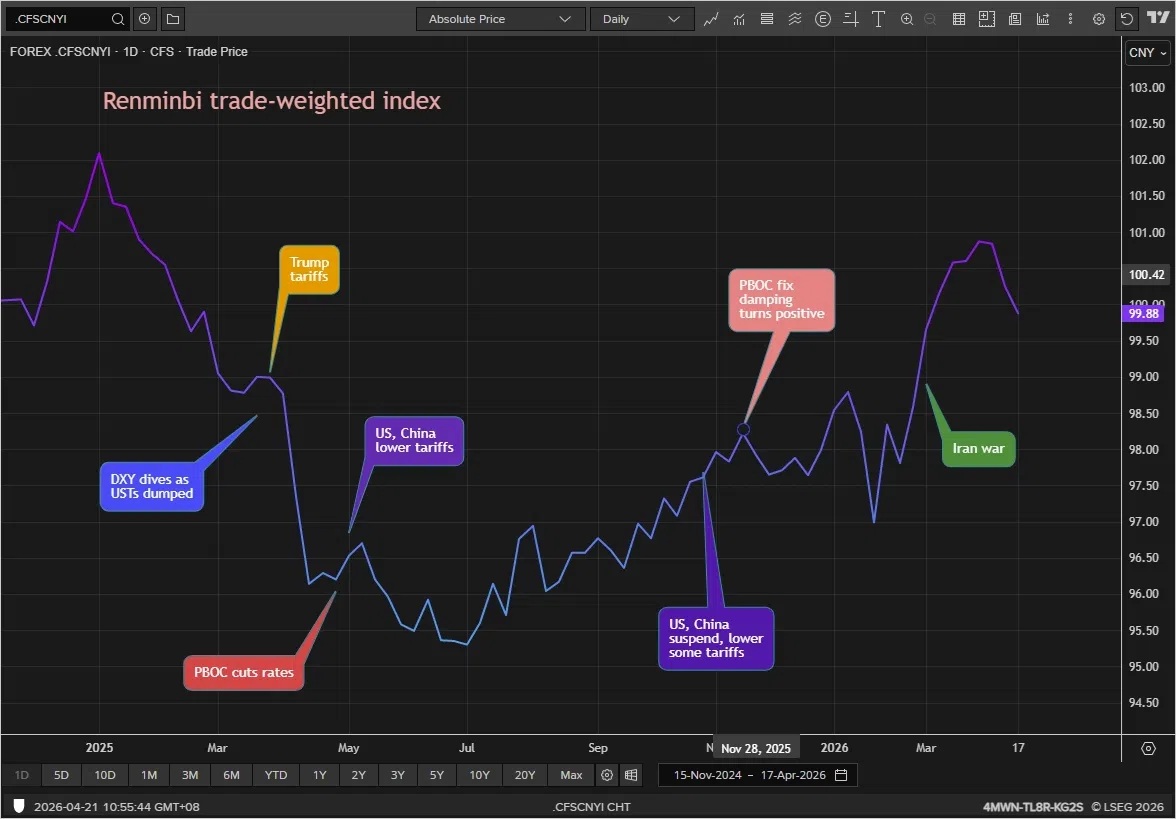
Task: Select the 5D range tab
Action: point(62,775)
